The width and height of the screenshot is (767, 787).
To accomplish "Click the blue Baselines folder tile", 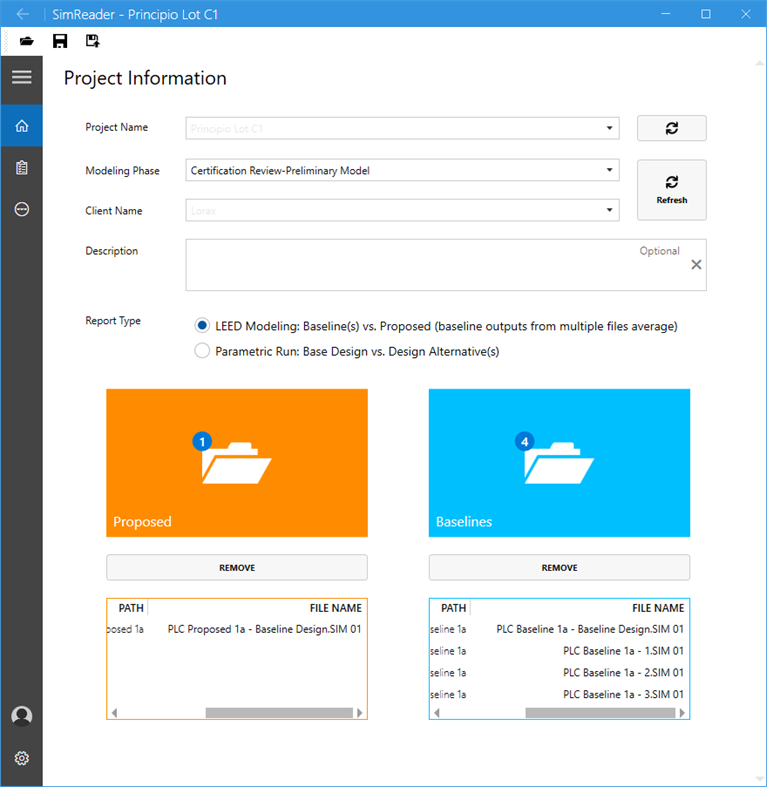I will click(559, 463).
